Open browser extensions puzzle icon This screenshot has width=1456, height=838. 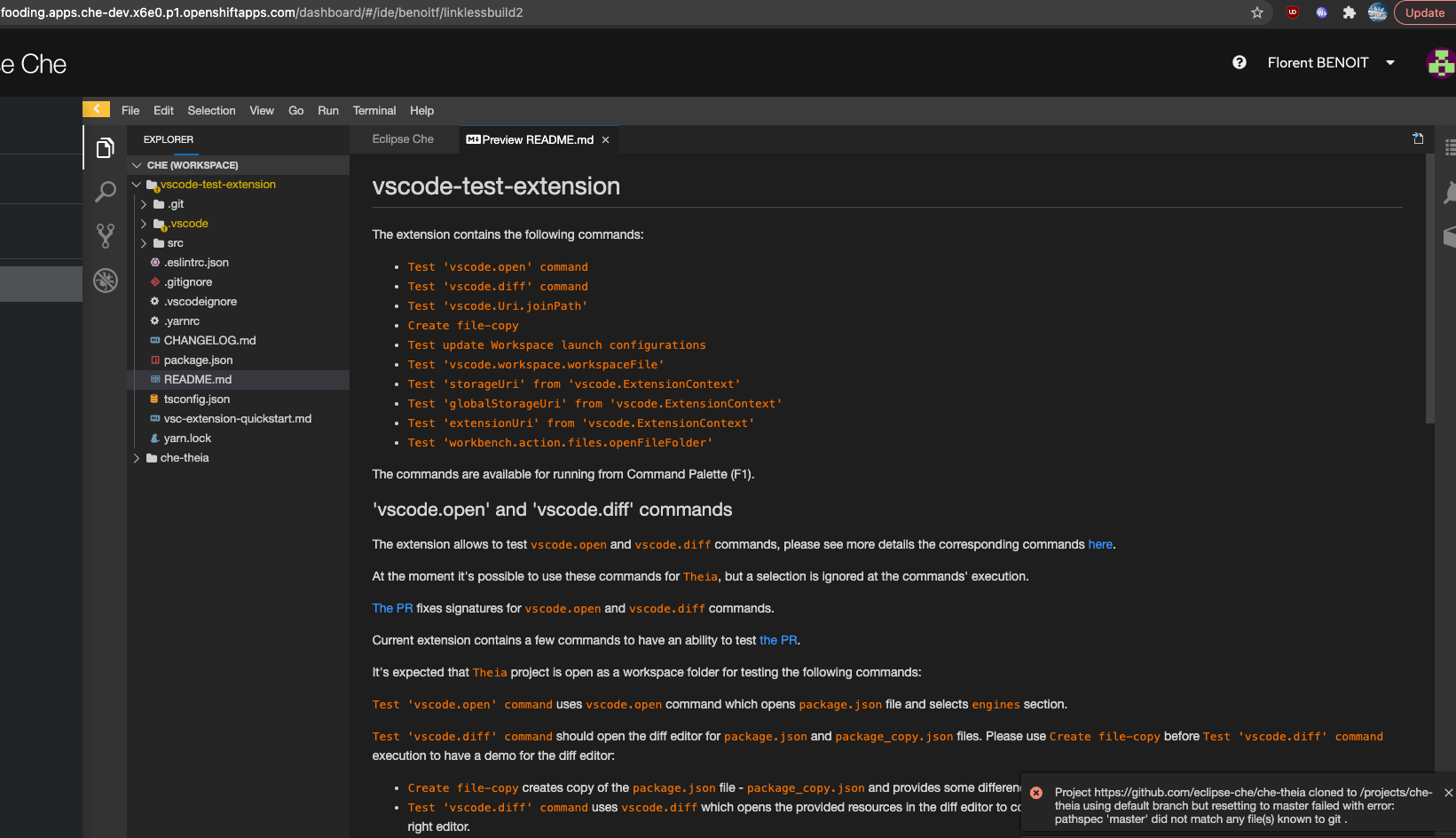[1349, 12]
